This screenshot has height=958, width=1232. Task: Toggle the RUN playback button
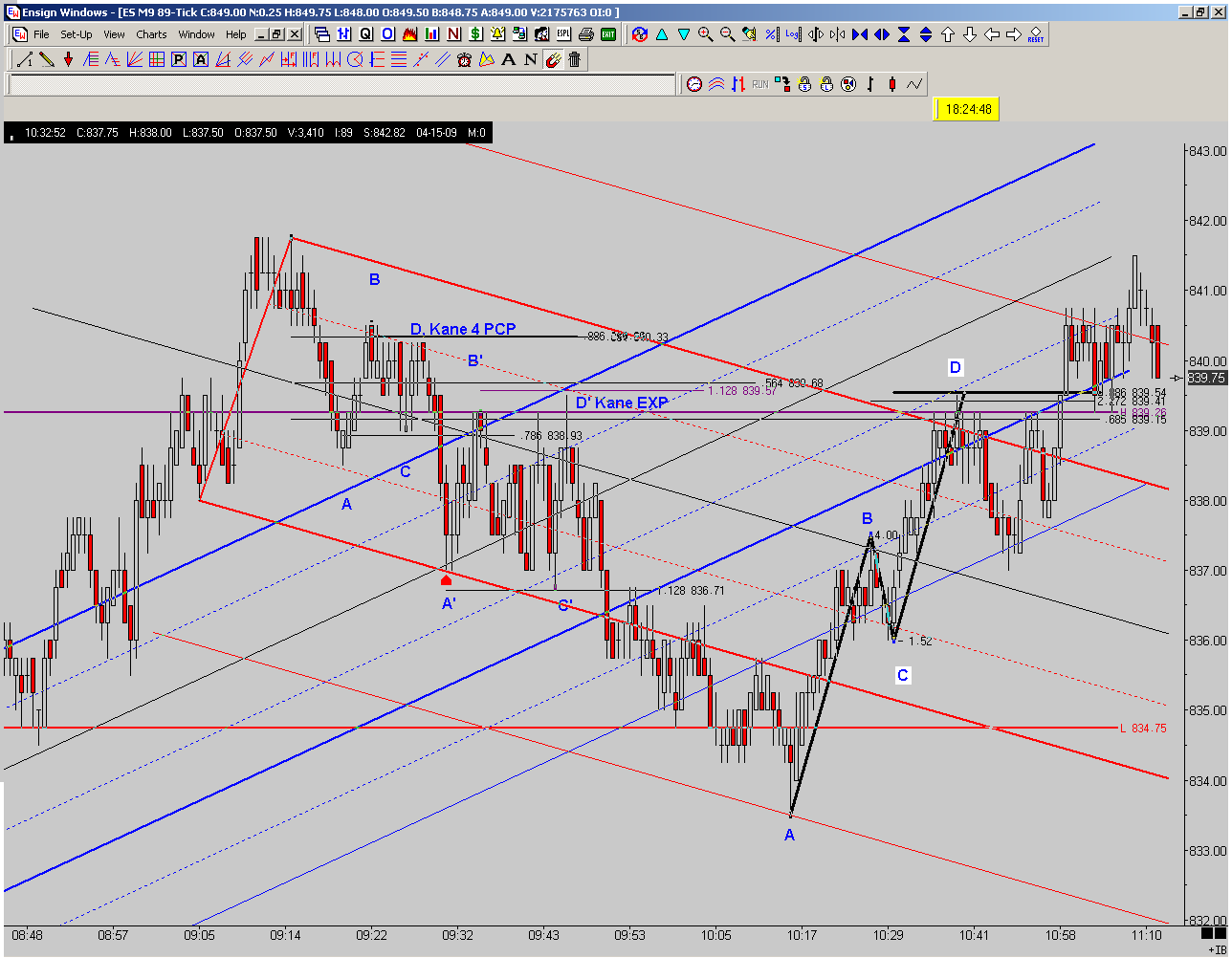pyautogui.click(x=760, y=84)
